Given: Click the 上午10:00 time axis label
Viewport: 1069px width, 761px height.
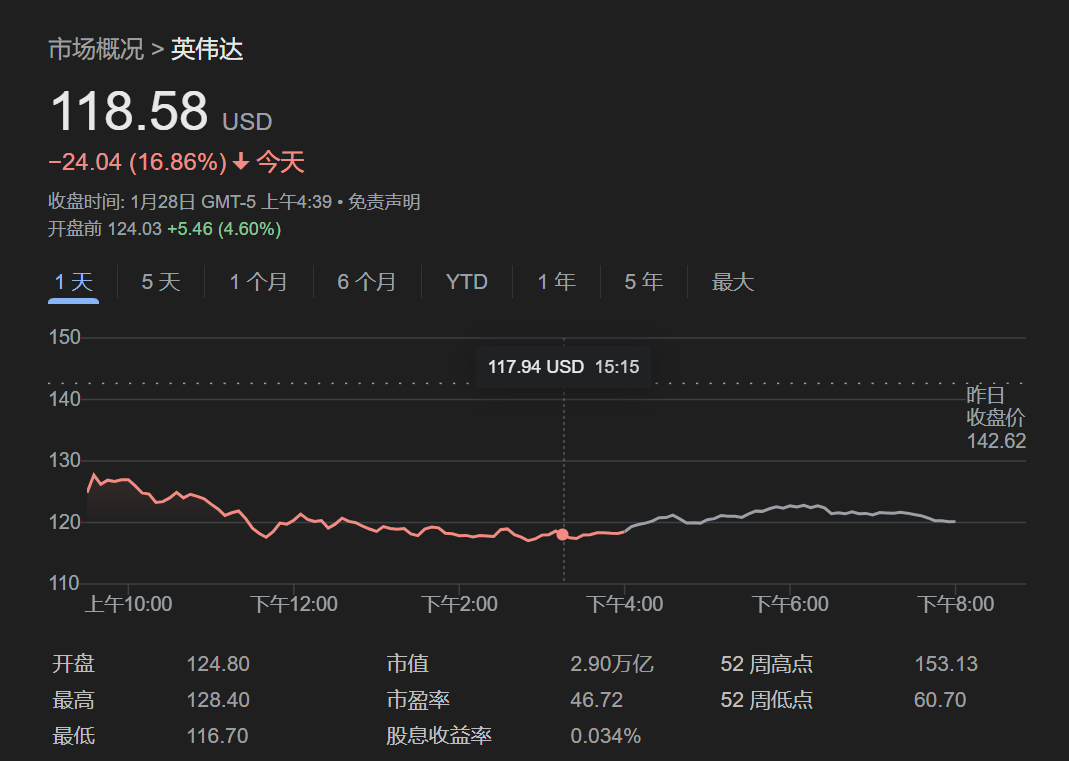Looking at the screenshot, I should click(x=128, y=603).
